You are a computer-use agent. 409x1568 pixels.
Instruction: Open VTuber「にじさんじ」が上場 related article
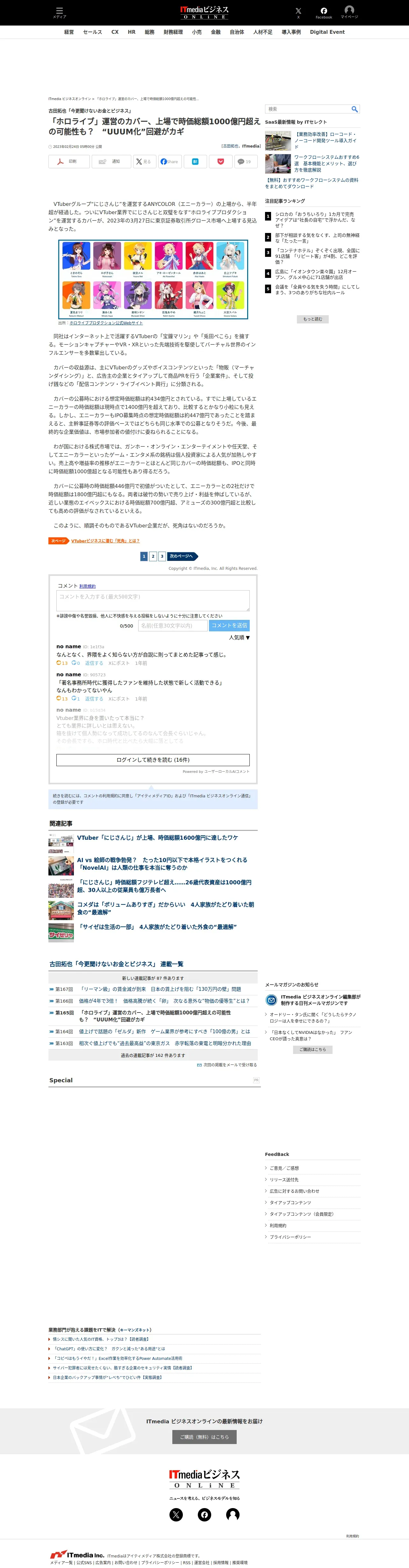pos(158,838)
